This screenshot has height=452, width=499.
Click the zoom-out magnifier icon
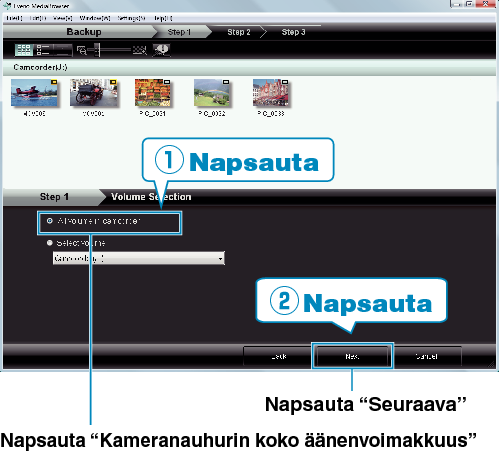click(x=82, y=50)
